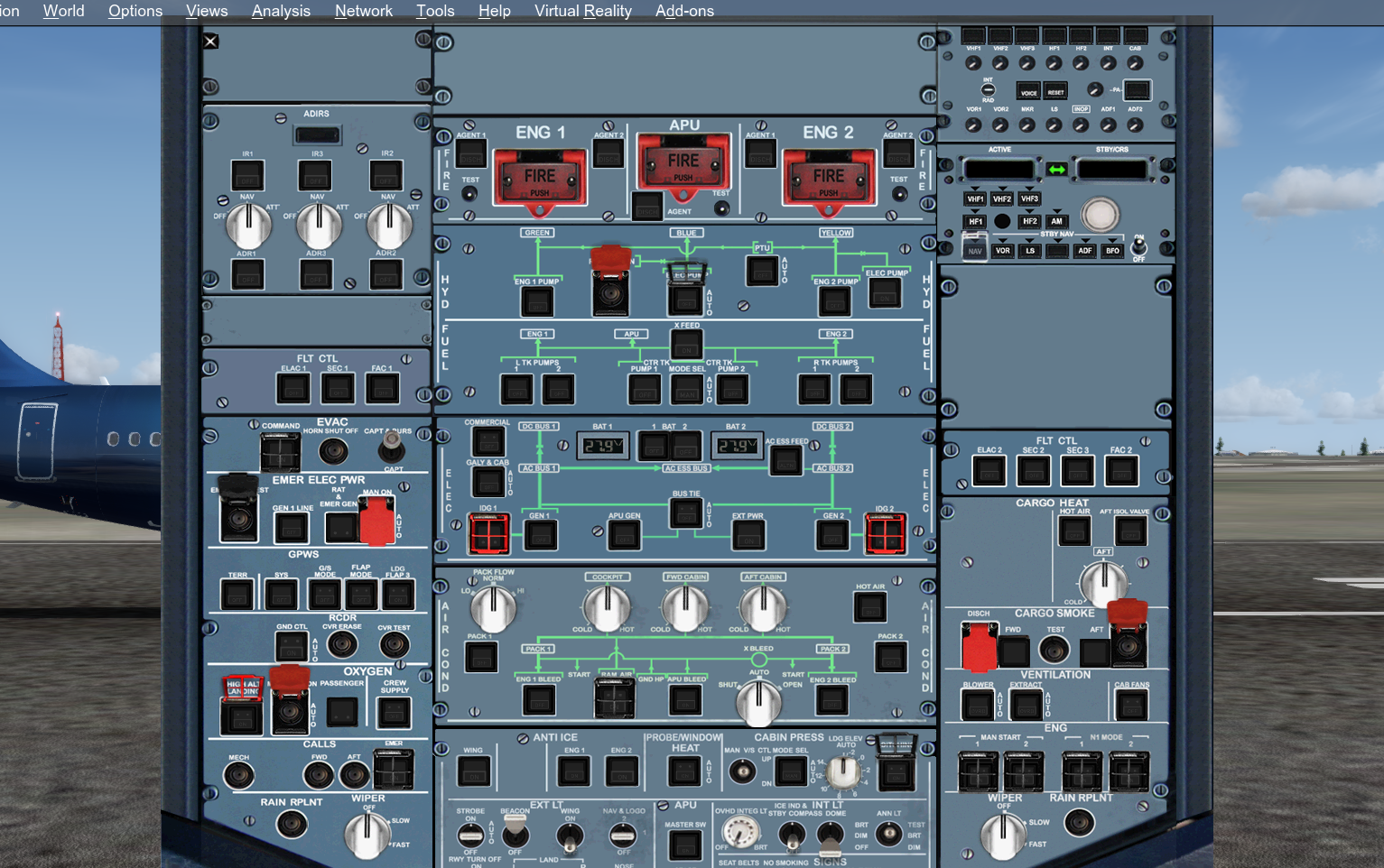Screen dimensions: 1384x868
Task: Toggle the air conditioning HOT AIR button
Action: [870, 607]
